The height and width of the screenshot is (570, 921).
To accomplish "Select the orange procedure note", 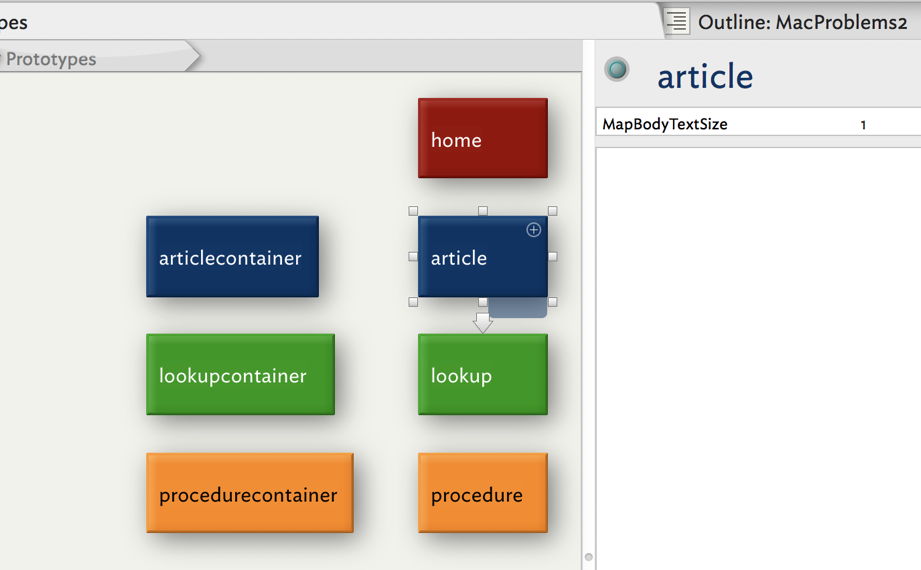I will click(482, 493).
